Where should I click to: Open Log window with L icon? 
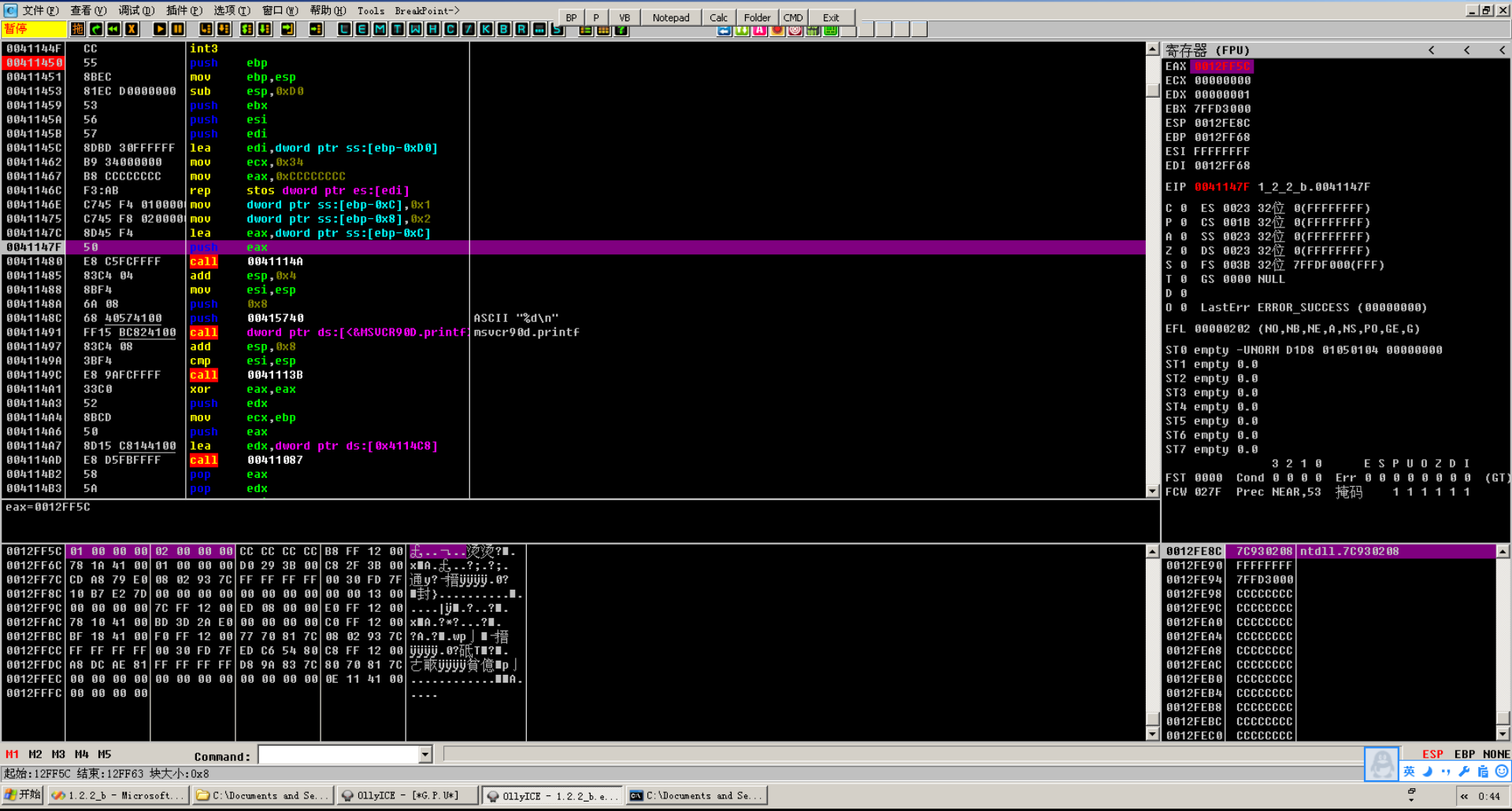pos(344,29)
